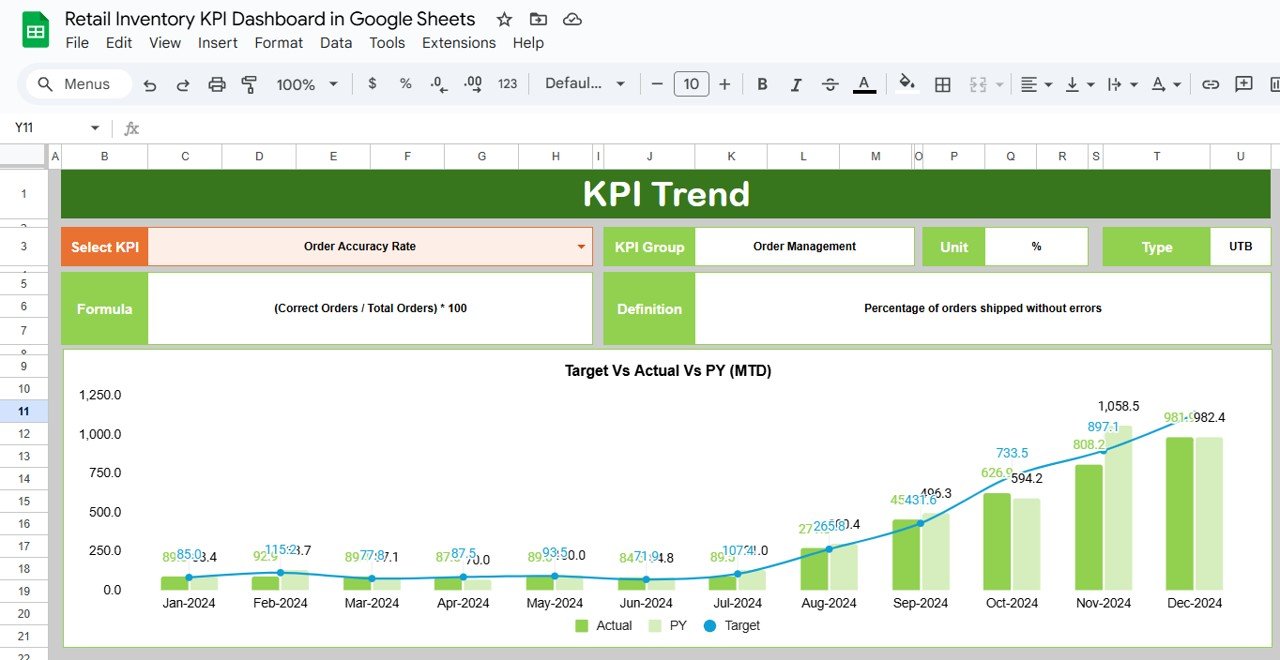This screenshot has height=660, width=1280.
Task: Click the Redo arrow
Action: click(183, 85)
